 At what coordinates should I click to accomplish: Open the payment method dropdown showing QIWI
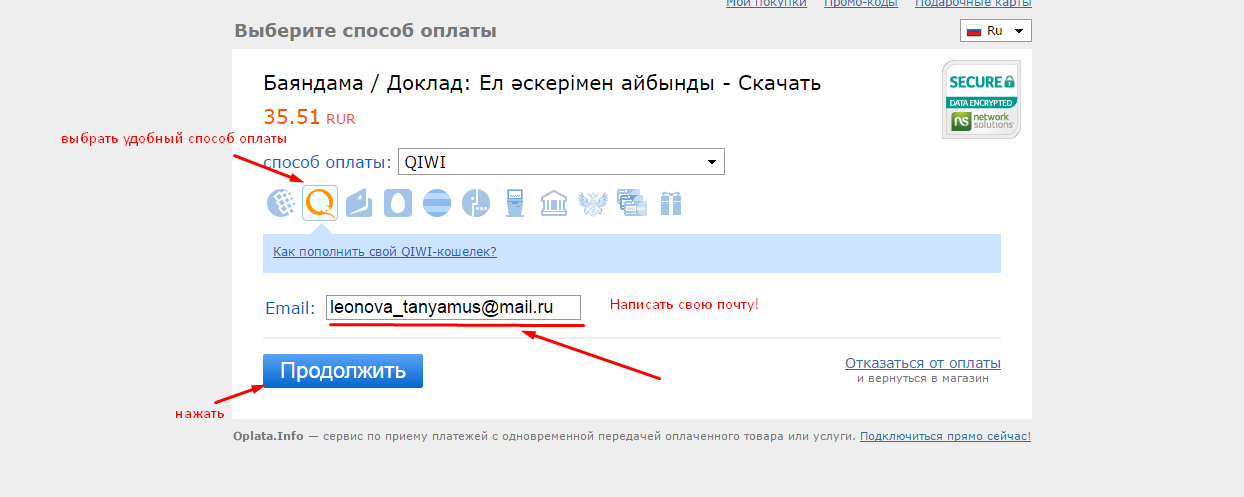coord(561,162)
